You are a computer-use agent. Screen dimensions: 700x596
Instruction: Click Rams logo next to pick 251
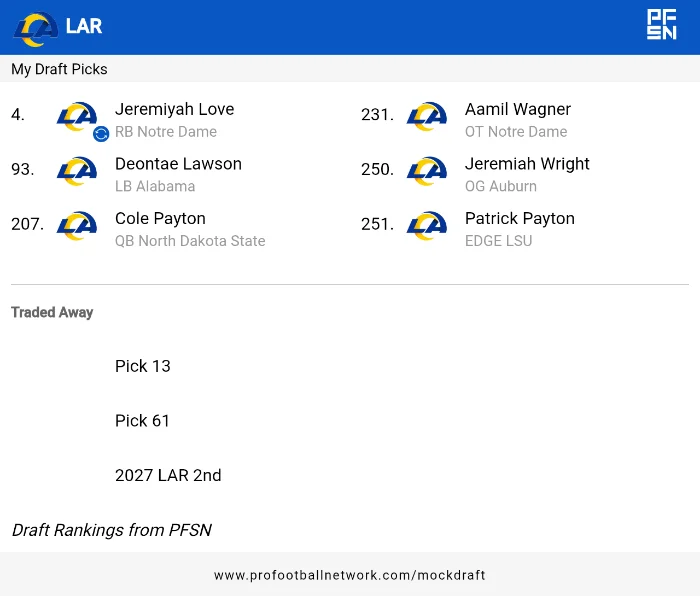pos(427,226)
